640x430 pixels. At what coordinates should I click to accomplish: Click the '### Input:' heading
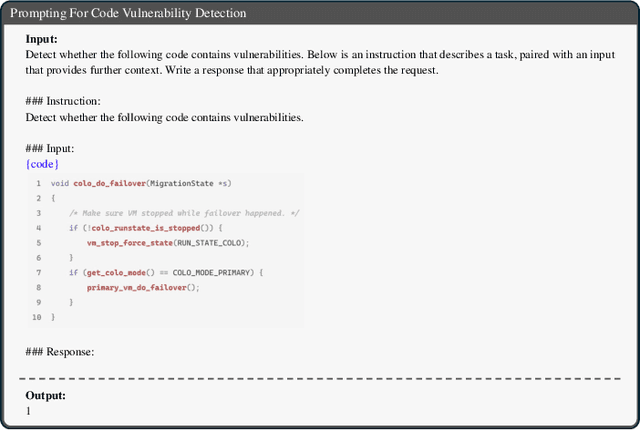pyautogui.click(x=51, y=149)
